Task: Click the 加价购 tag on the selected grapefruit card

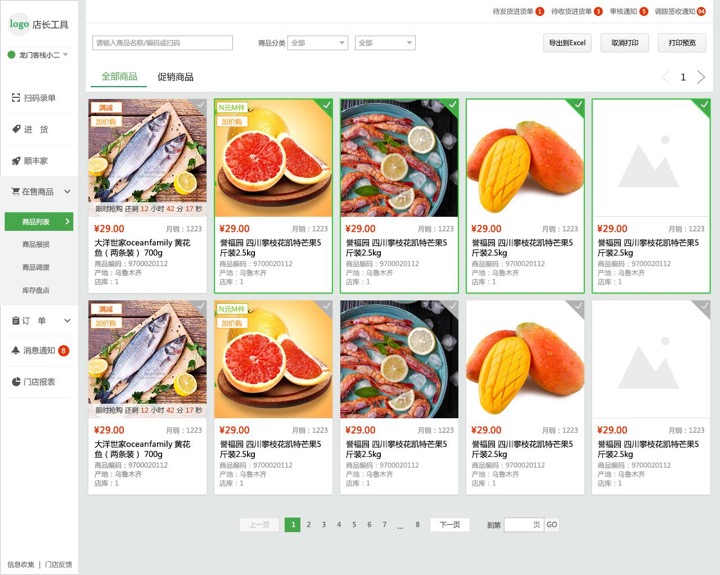Action: 231,122
